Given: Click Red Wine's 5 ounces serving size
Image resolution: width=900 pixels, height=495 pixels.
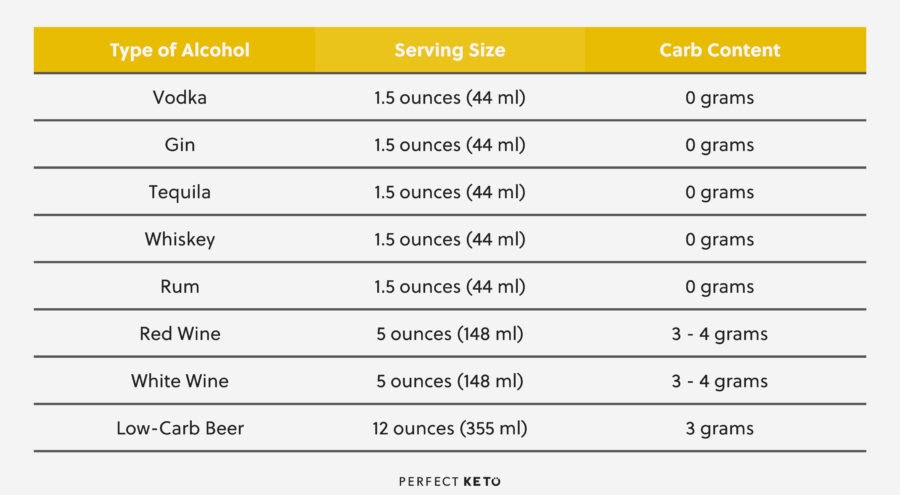Looking at the screenshot, I should coord(450,334).
